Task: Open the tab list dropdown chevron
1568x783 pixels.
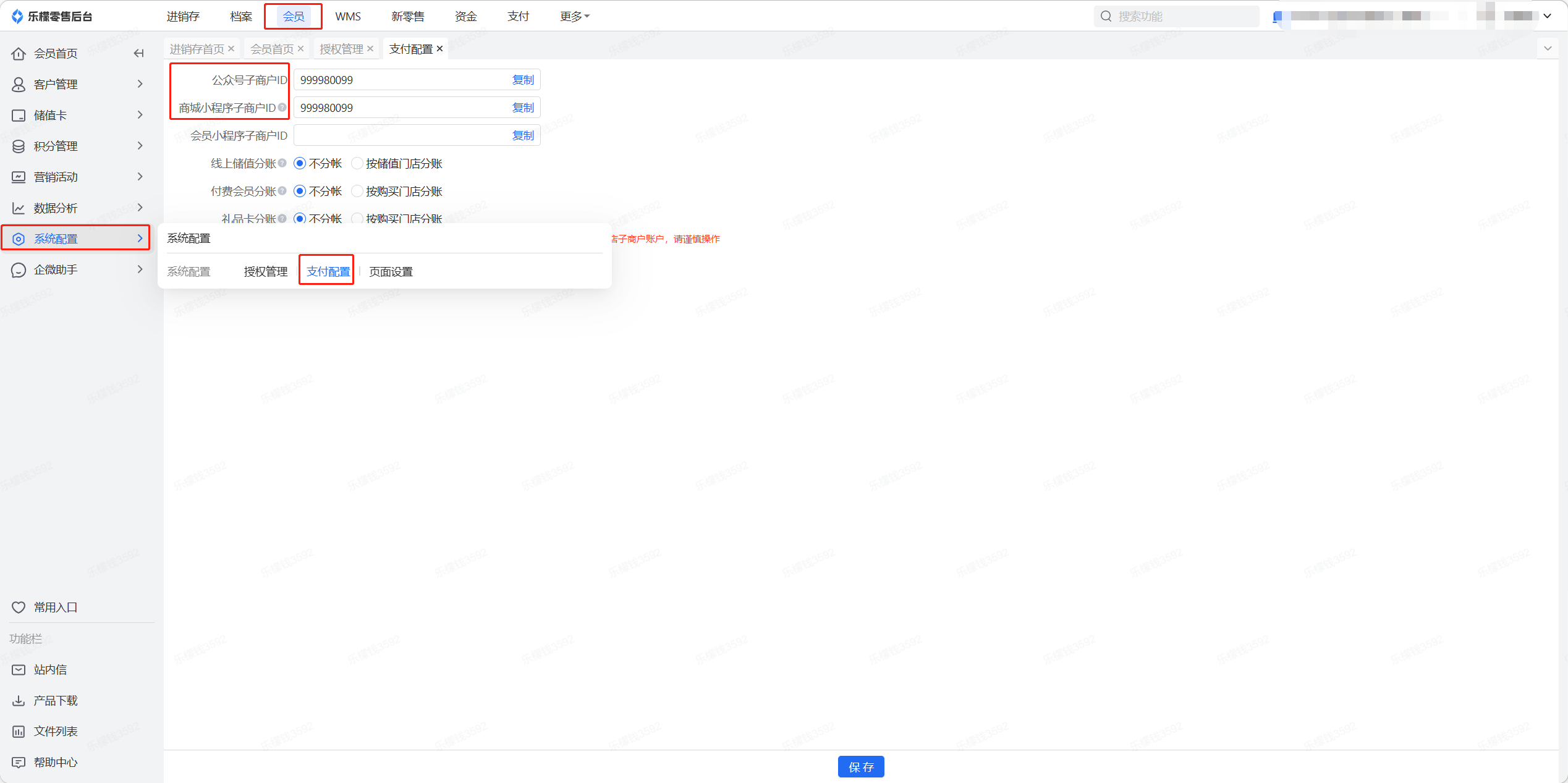Action: pos(1548,48)
